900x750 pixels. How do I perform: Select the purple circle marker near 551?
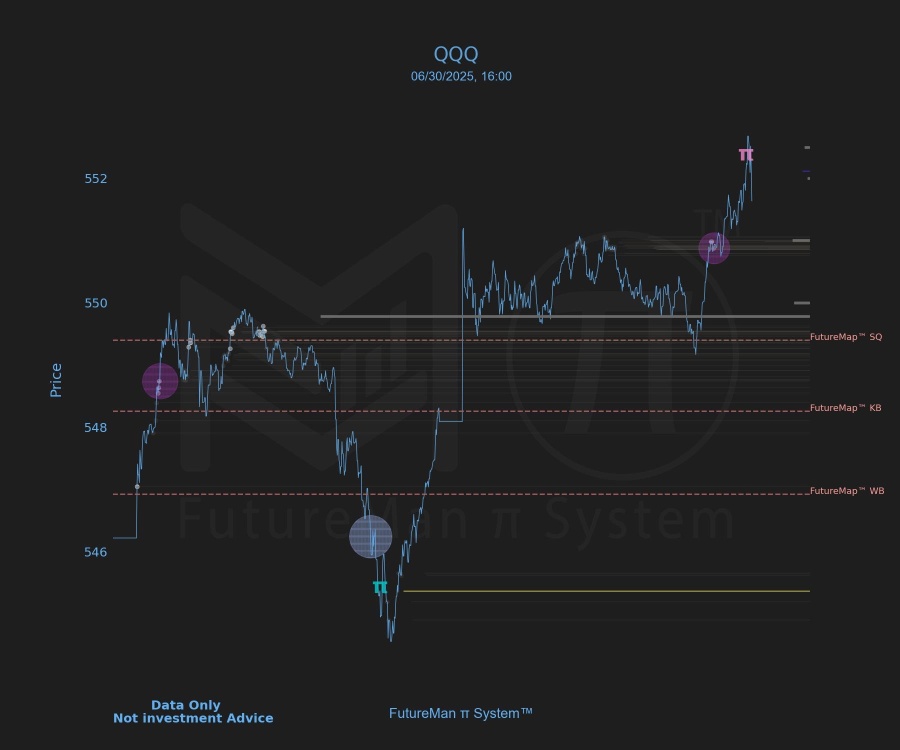[x=713, y=248]
